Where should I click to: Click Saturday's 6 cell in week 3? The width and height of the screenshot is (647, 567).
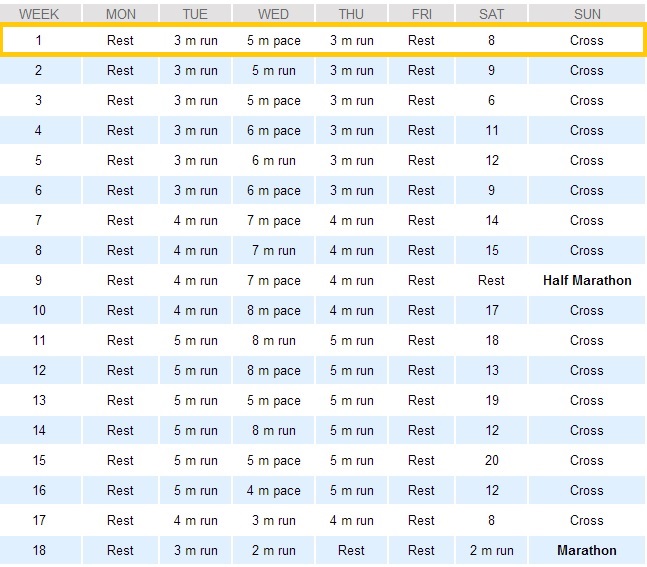point(491,100)
